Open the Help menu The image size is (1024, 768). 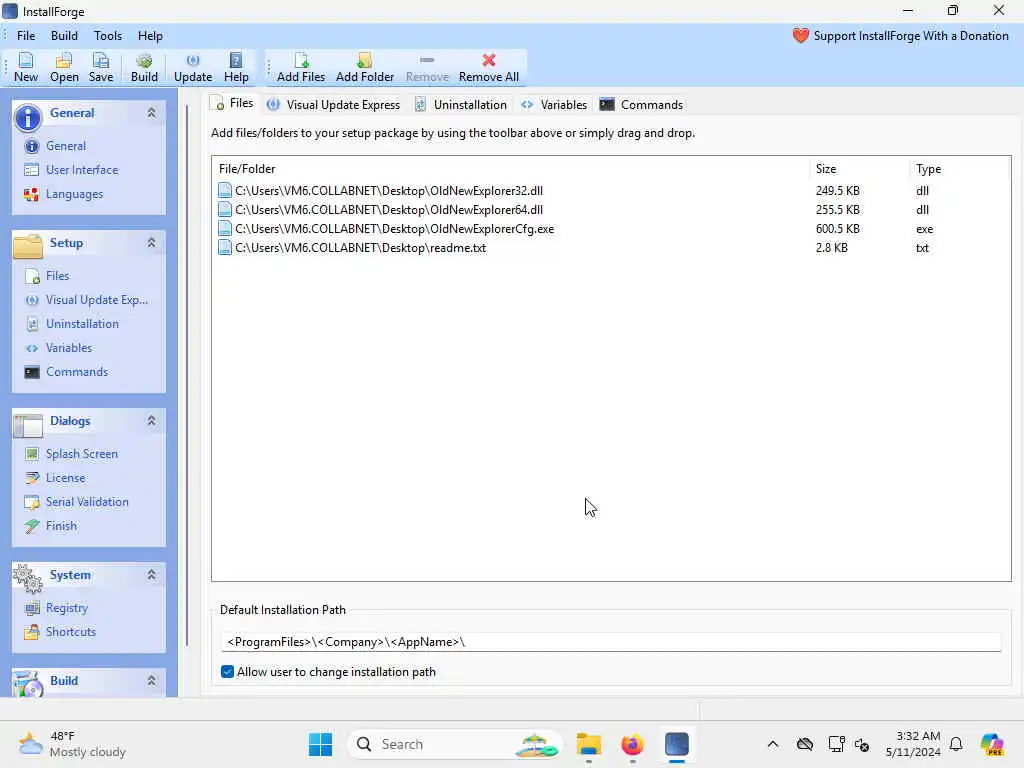150,36
